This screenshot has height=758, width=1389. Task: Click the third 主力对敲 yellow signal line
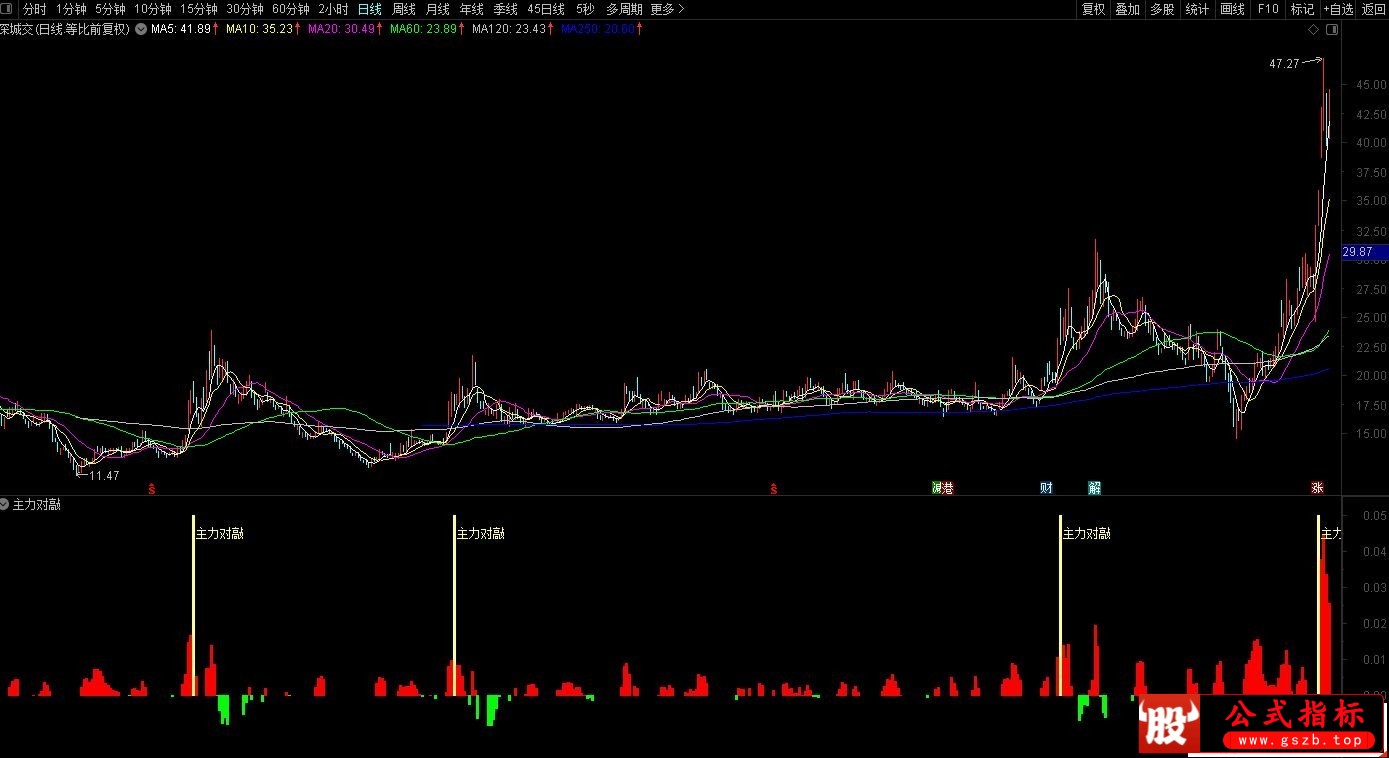[1060, 605]
